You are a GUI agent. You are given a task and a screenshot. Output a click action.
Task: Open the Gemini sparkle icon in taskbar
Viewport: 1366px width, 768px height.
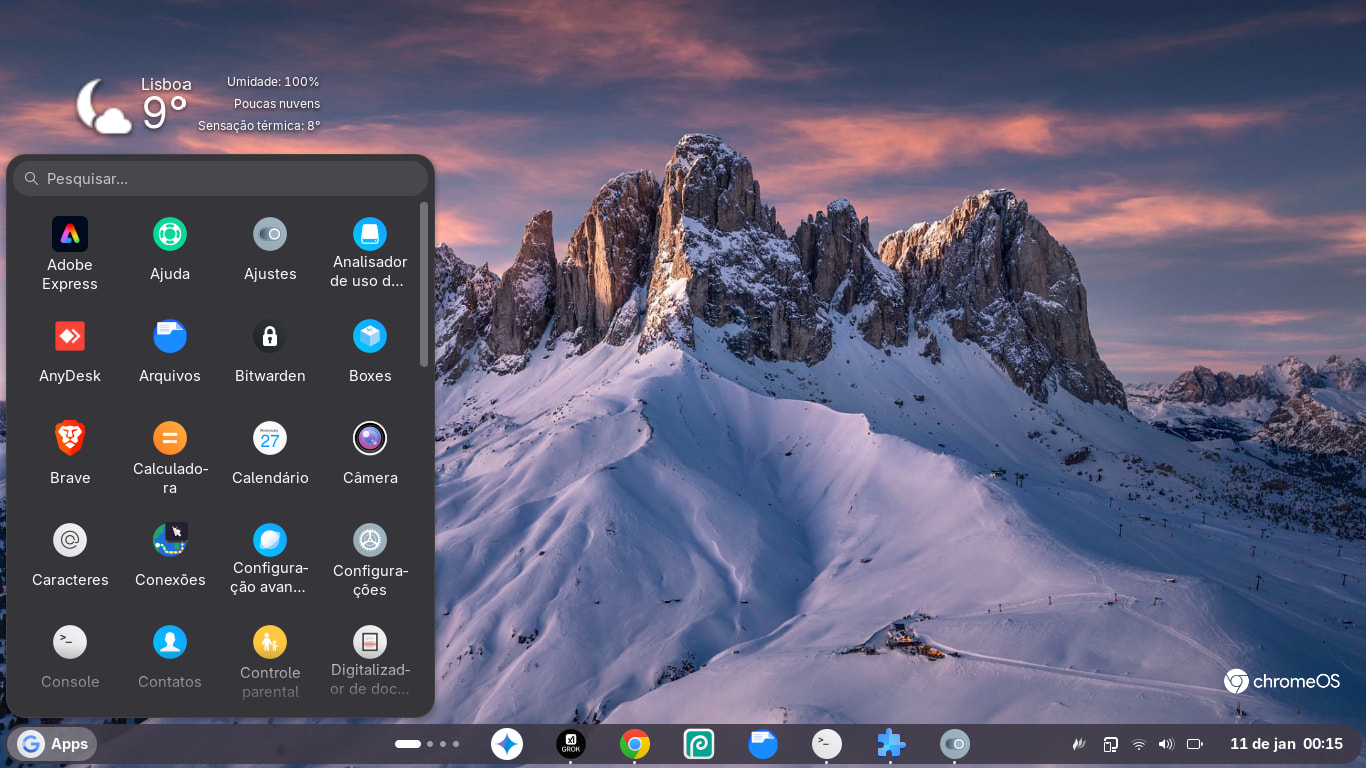(x=507, y=744)
